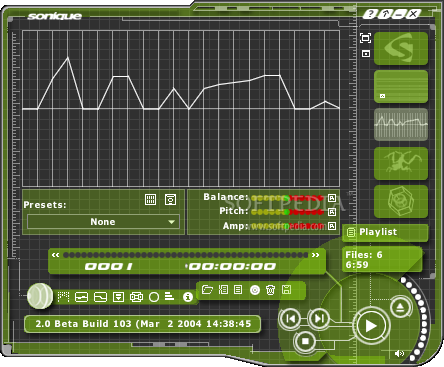Image resolution: width=444 pixels, height=367 pixels.
Task: Click the stacked bars icon beside the info icon
Action: (x=169, y=296)
